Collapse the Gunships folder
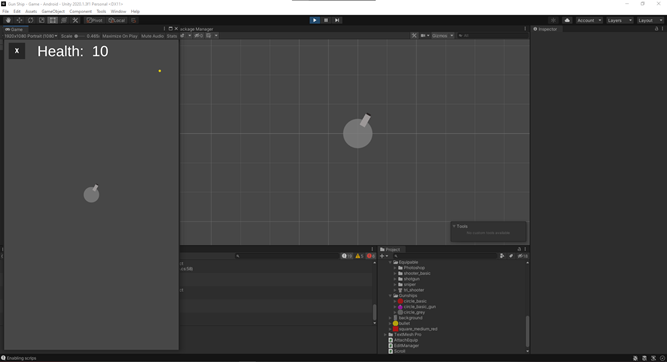 click(390, 296)
